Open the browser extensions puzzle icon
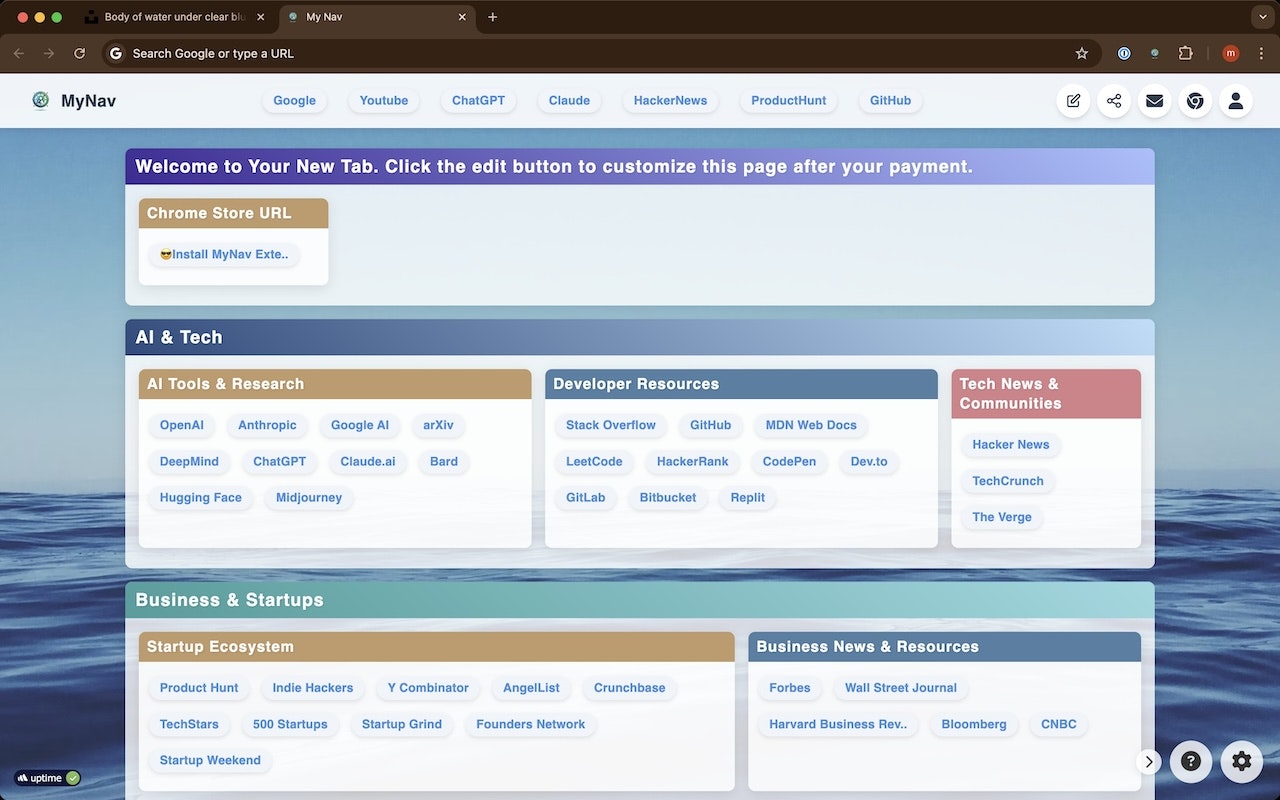The image size is (1280, 800). [1186, 53]
